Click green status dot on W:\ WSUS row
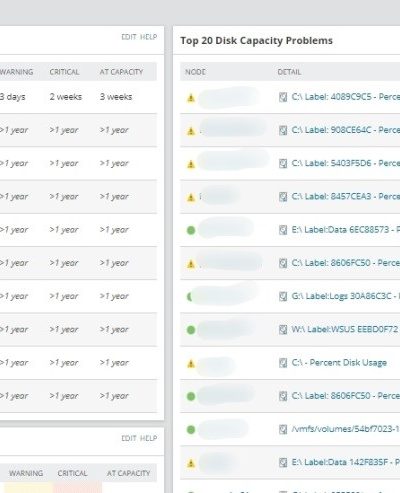Viewport: 400px width, 493px height. (191, 330)
